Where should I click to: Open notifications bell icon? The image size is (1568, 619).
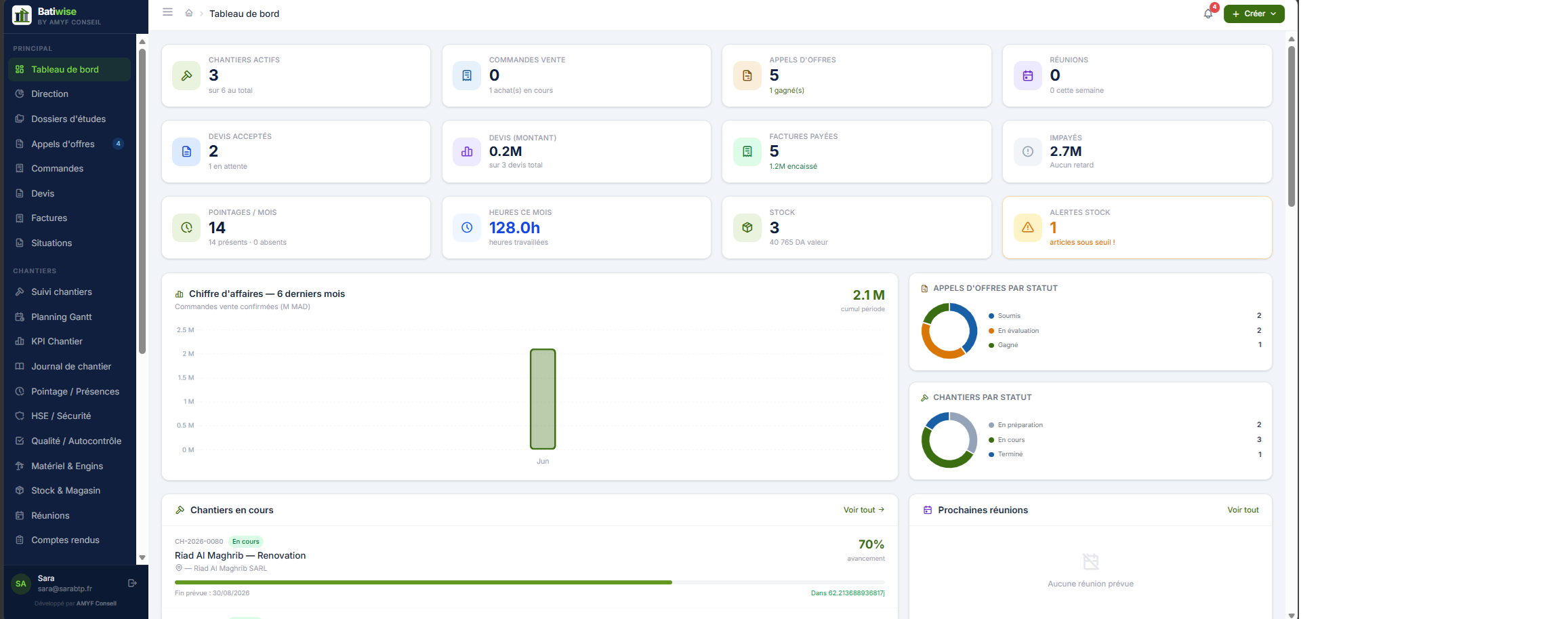(x=1208, y=14)
